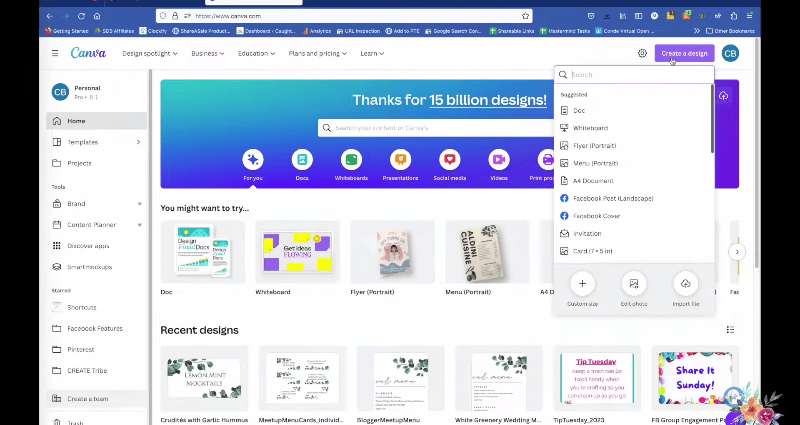Select the Docs category icon
Screen dimensions: 800x425
302,160
